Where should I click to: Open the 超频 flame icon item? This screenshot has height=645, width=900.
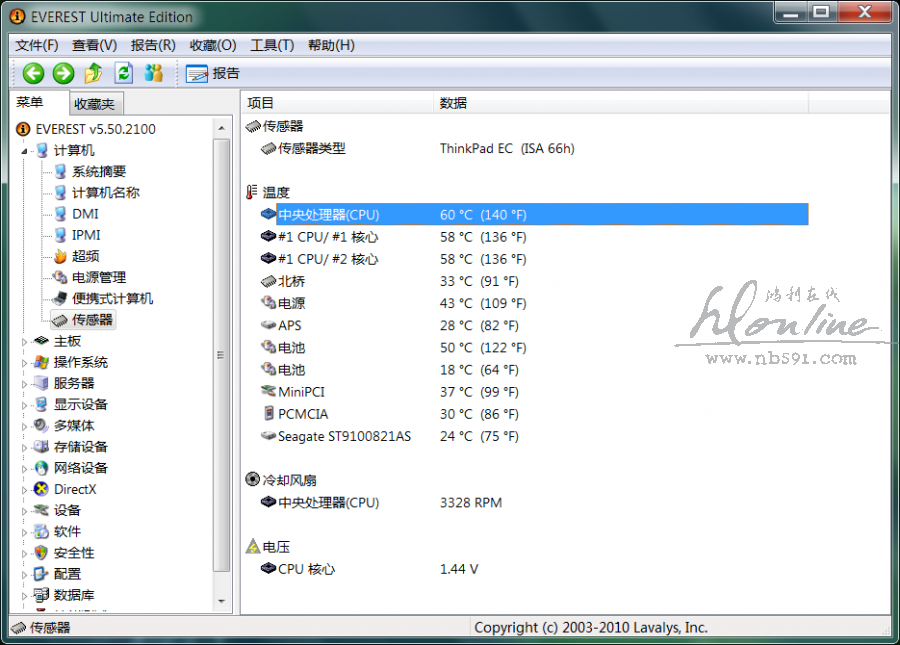click(60, 256)
